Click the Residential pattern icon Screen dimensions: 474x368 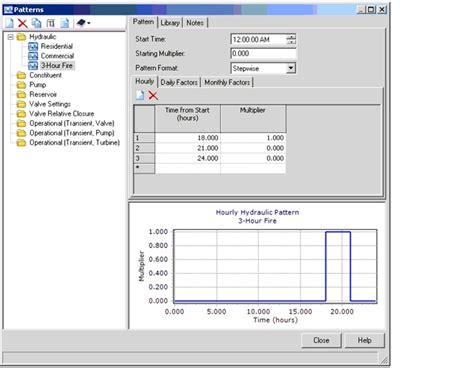(x=33, y=46)
